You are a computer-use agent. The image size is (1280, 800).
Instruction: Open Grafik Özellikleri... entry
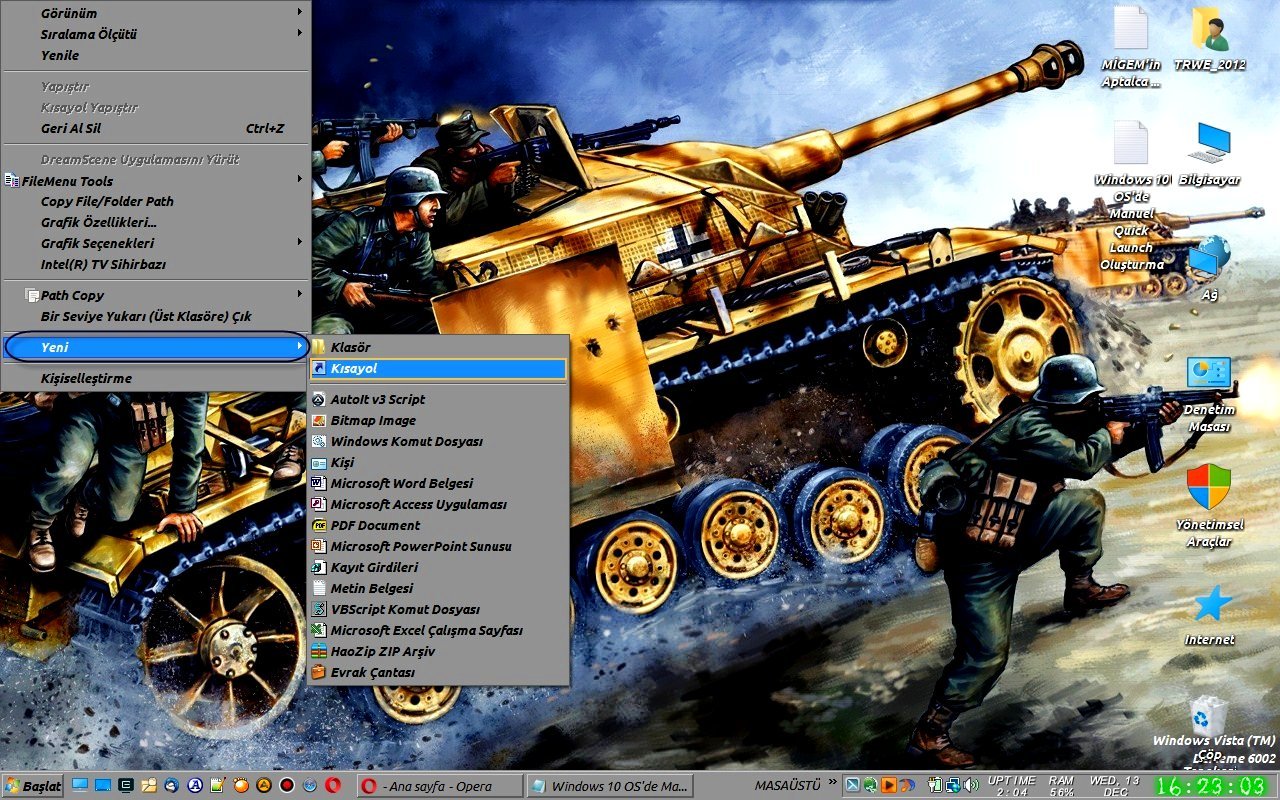(x=156, y=222)
